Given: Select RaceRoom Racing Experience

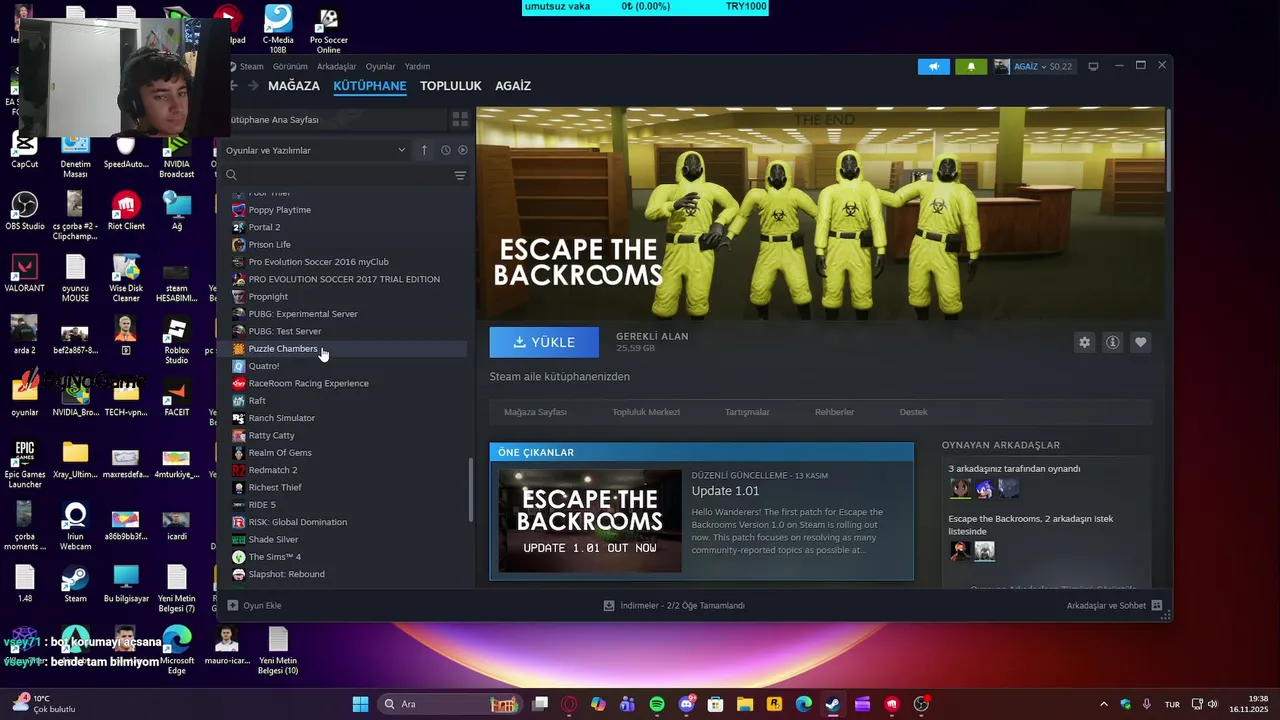Looking at the screenshot, I should pos(308,383).
